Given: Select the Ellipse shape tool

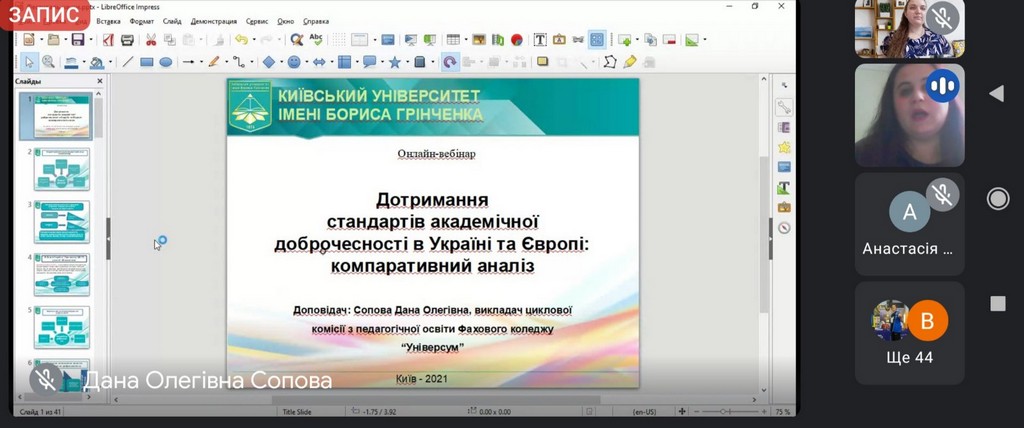Looking at the screenshot, I should 166,62.
